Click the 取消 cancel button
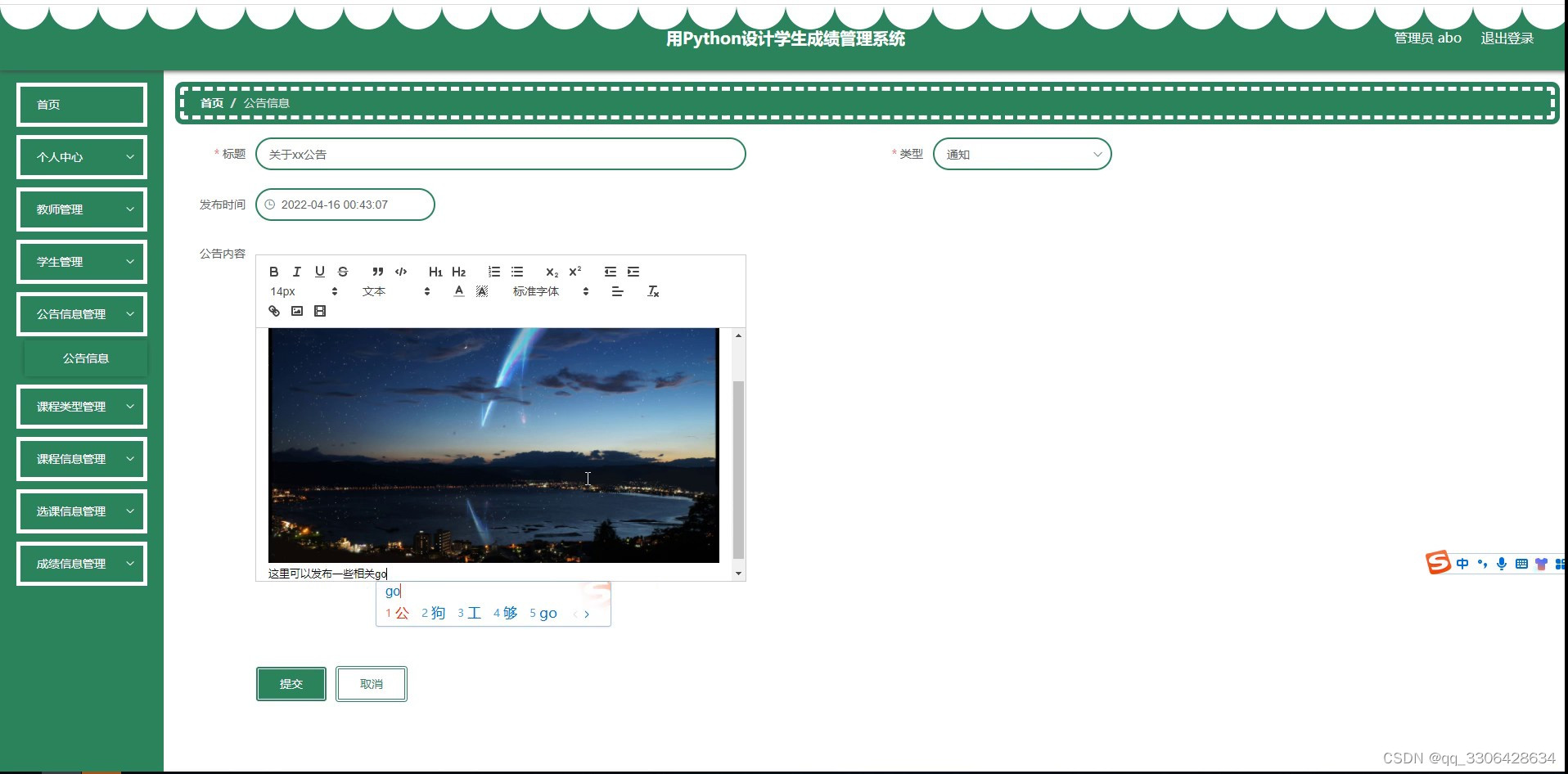The image size is (1568, 774). point(372,684)
